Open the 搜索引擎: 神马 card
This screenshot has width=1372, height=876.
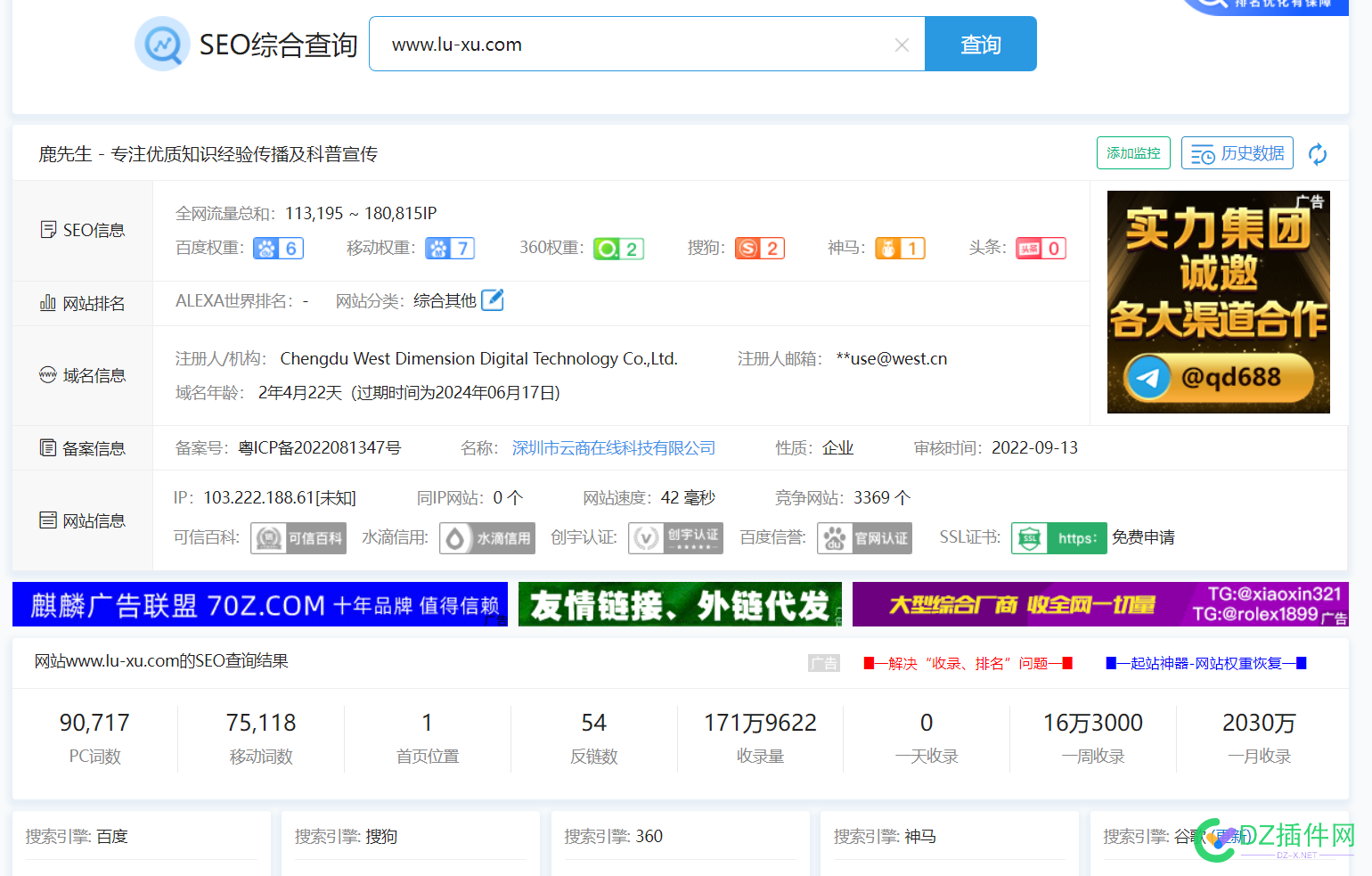pos(950,843)
